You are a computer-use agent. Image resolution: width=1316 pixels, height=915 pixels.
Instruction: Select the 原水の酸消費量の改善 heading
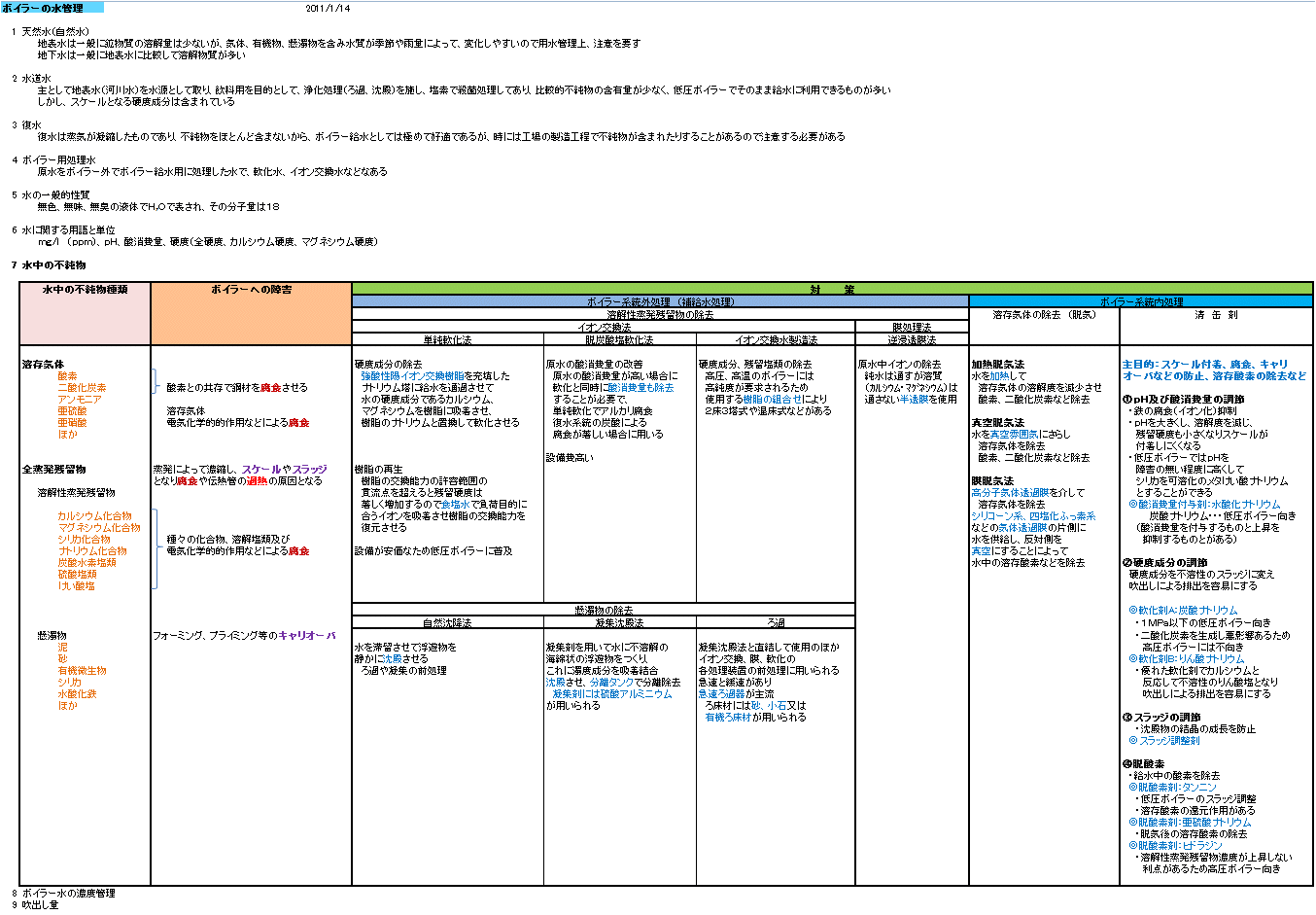tap(594, 365)
